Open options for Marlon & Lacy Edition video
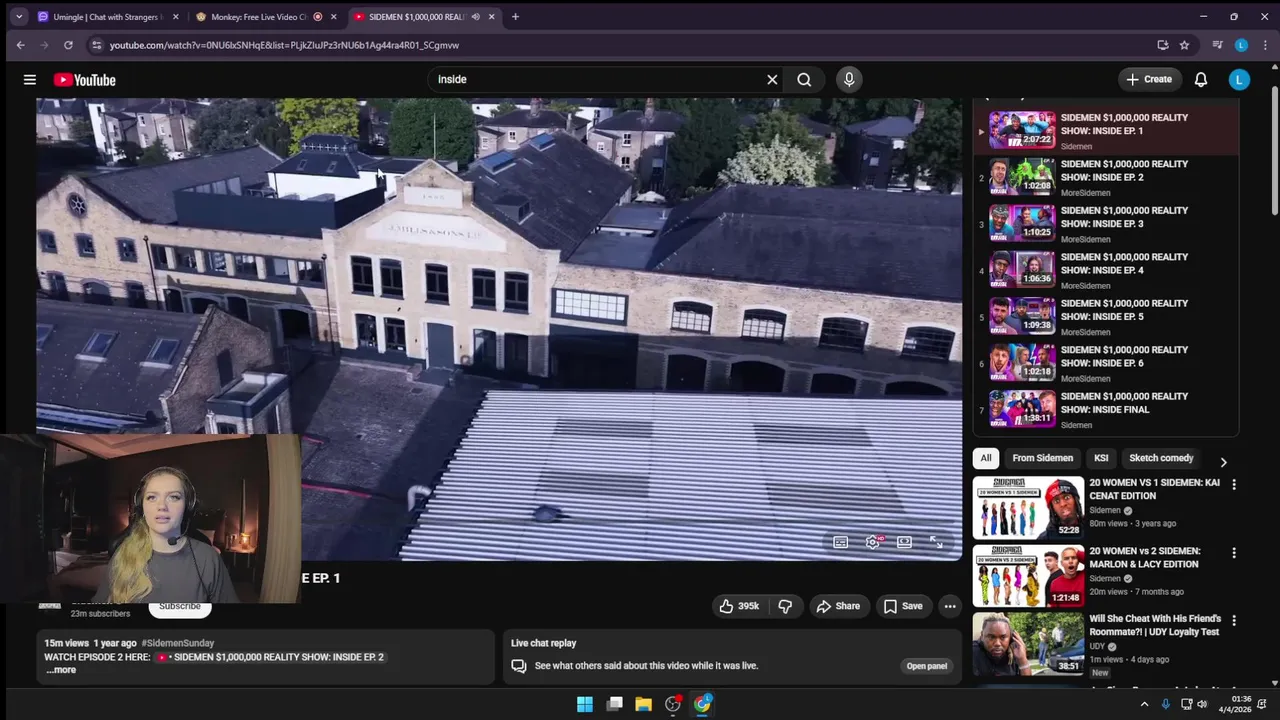 click(x=1234, y=552)
